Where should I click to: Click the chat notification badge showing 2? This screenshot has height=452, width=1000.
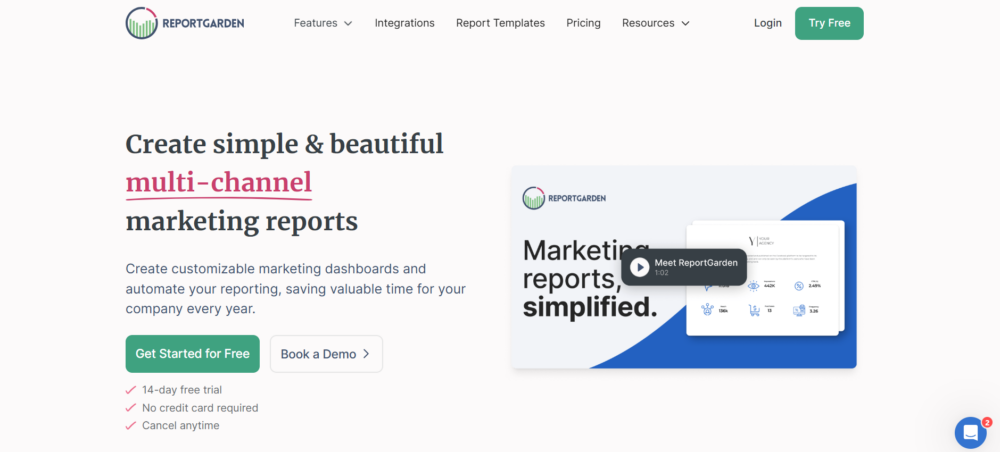987,422
